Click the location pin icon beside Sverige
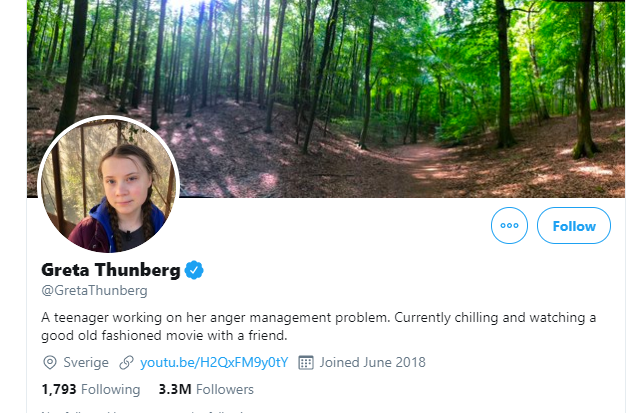Image resolution: width=640 pixels, height=413 pixels. tap(50, 362)
